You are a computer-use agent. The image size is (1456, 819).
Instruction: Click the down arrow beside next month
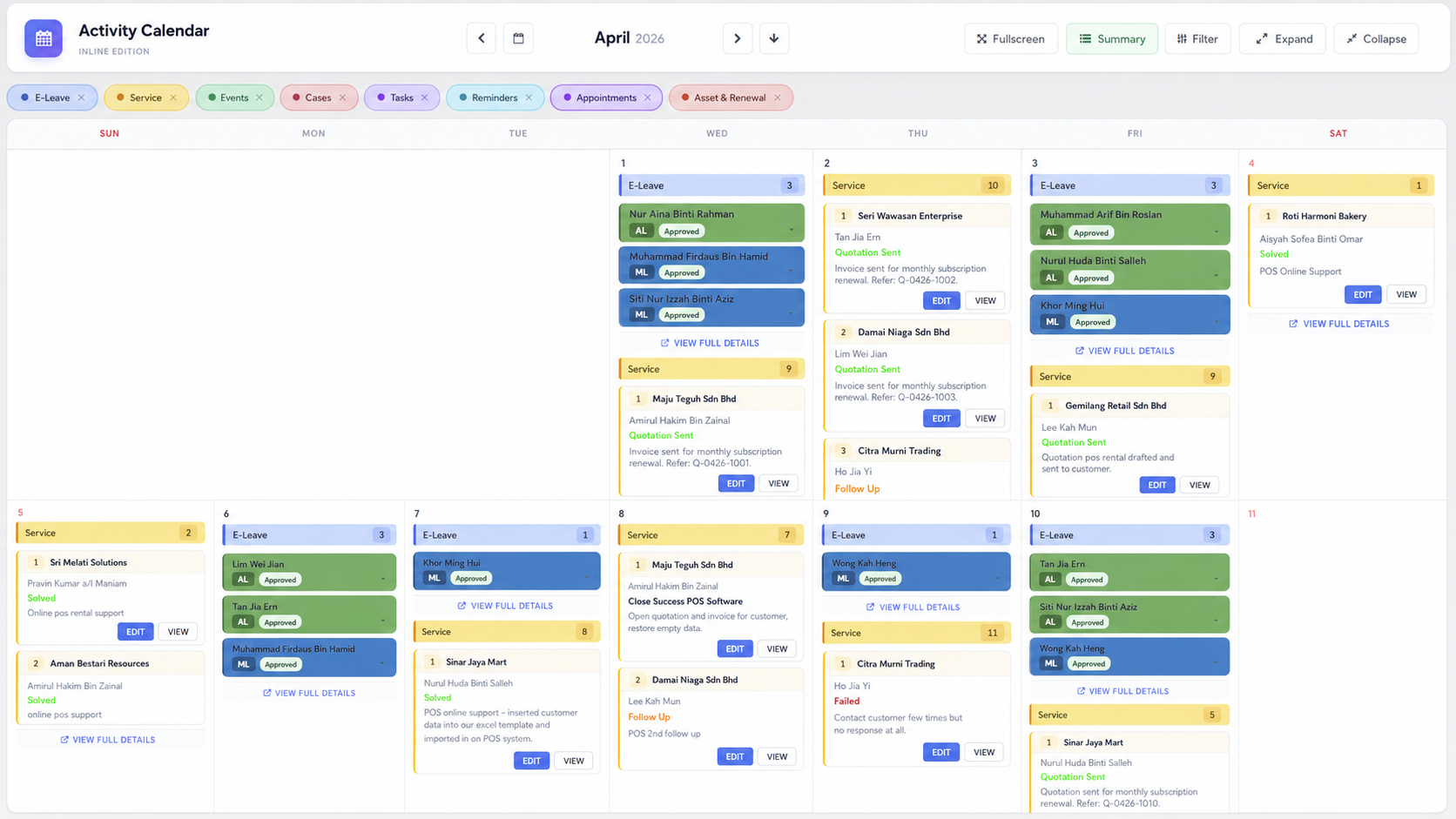[x=774, y=38]
